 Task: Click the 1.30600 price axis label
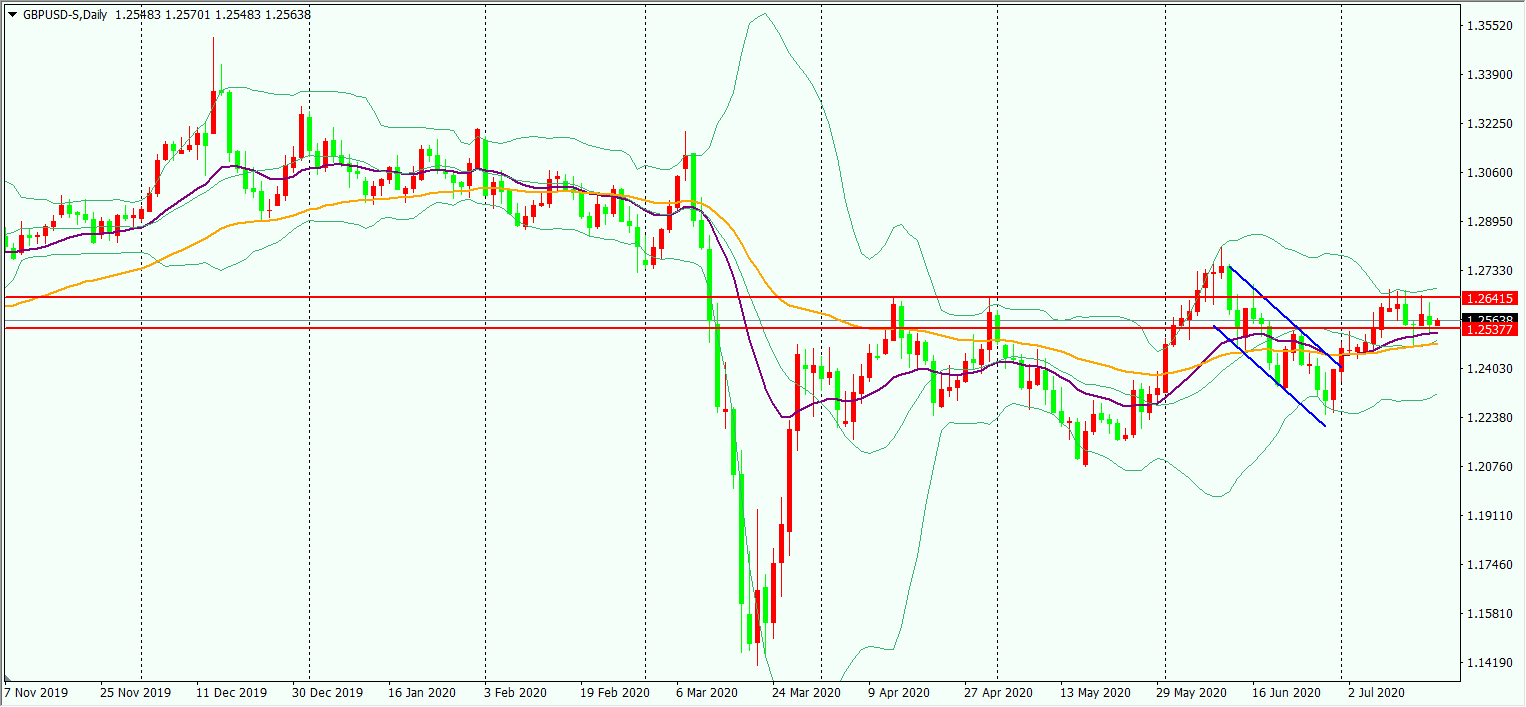click(1489, 173)
